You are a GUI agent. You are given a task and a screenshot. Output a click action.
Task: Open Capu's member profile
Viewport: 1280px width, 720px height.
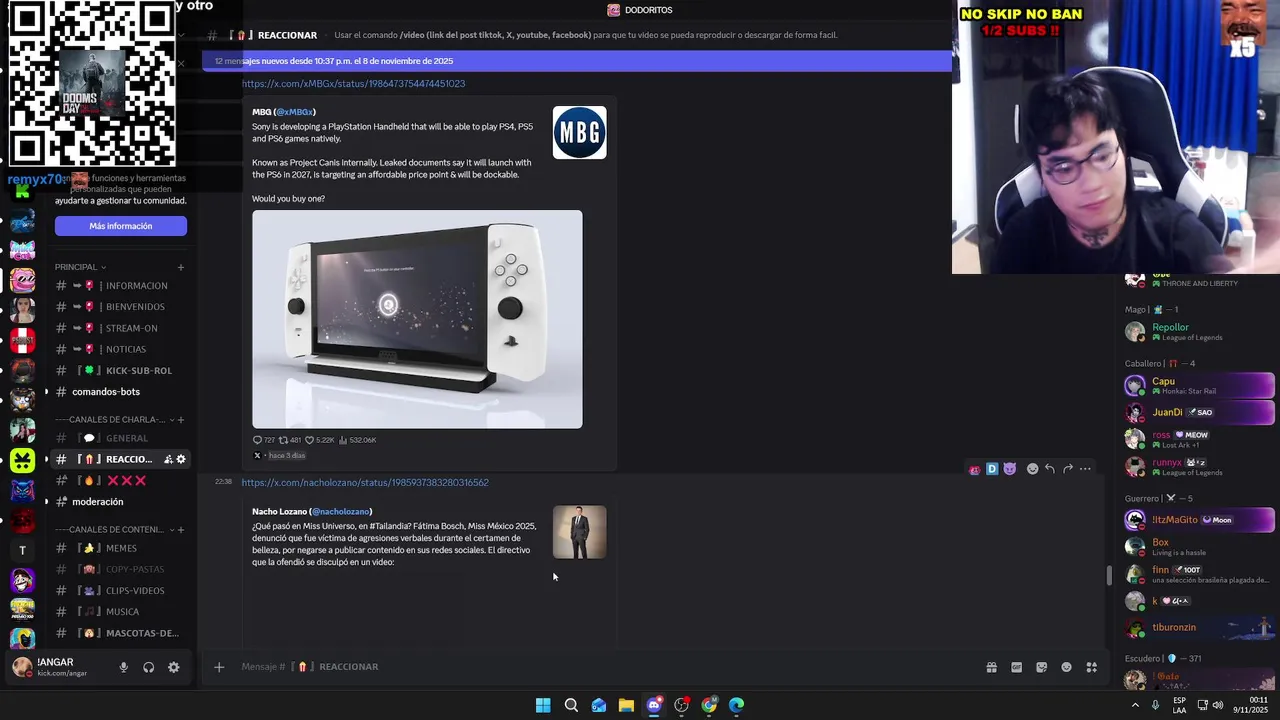click(x=1198, y=386)
